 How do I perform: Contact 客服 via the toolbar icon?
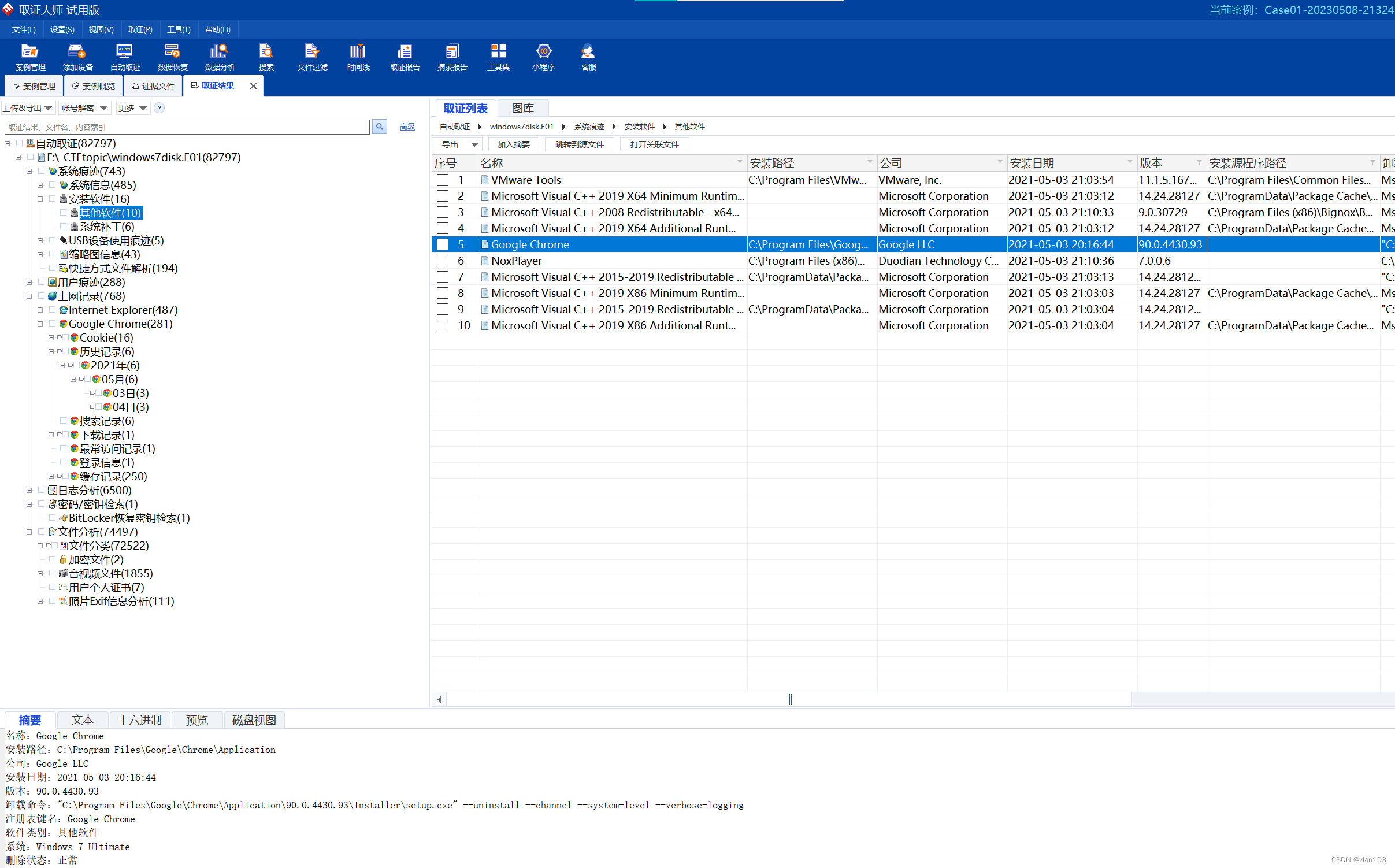pyautogui.click(x=588, y=57)
